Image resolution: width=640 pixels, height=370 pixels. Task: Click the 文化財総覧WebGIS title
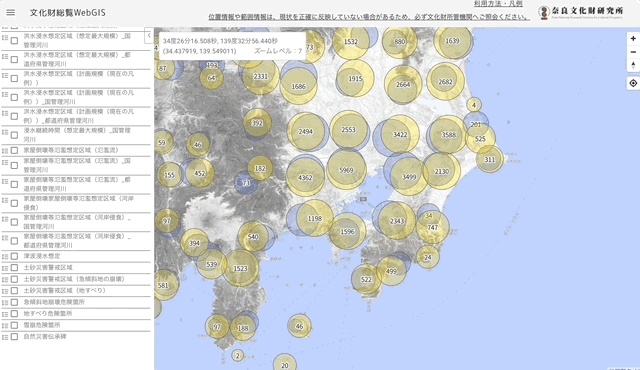67,13
